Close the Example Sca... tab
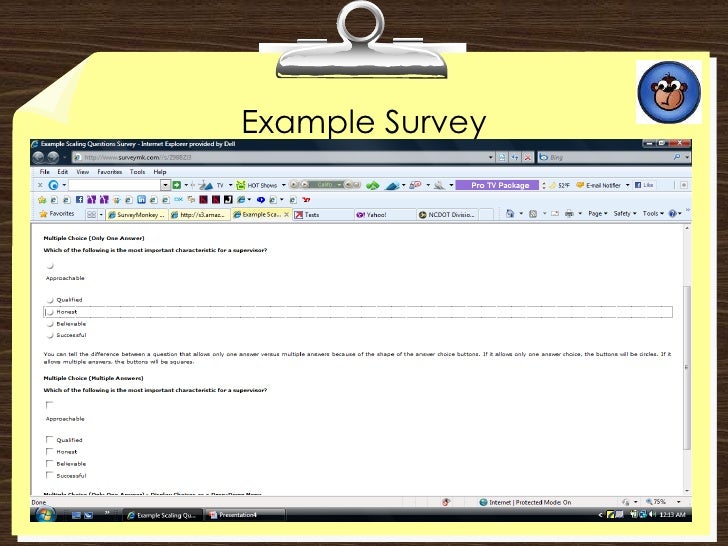The height and width of the screenshot is (546, 728). [x=286, y=214]
